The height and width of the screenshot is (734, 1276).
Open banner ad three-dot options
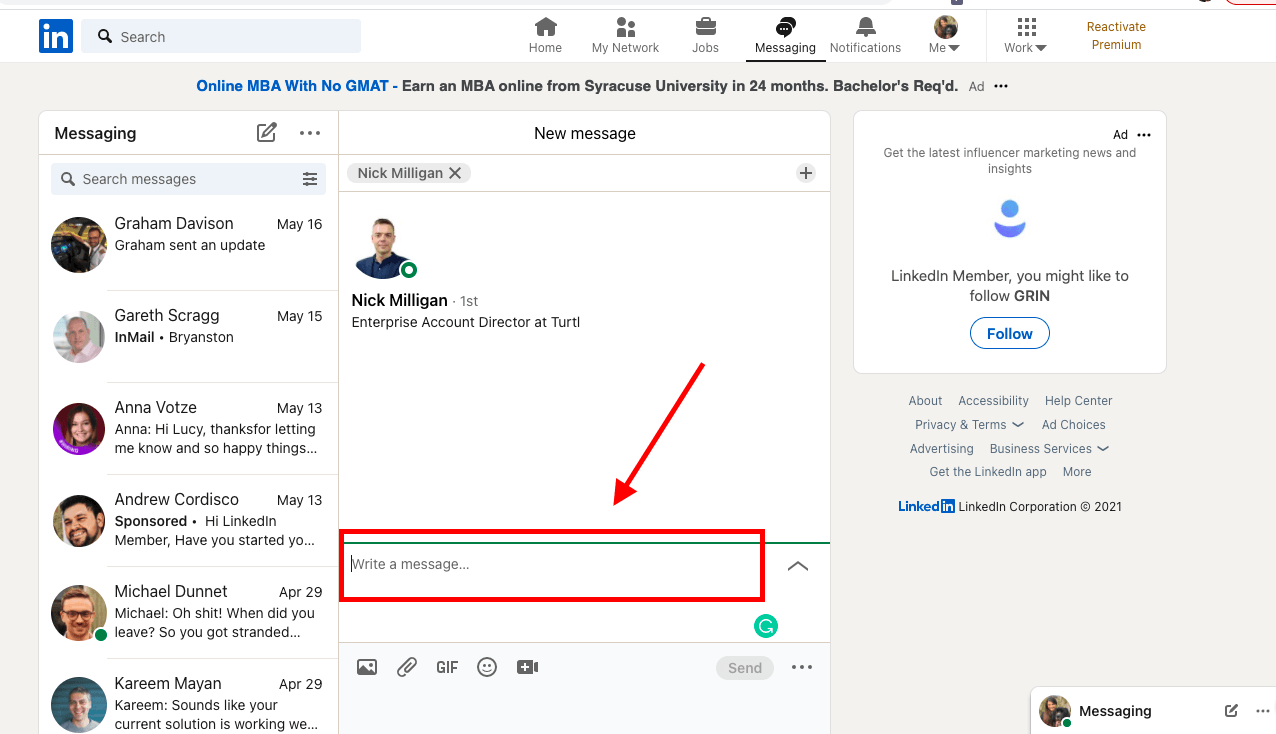1001,86
